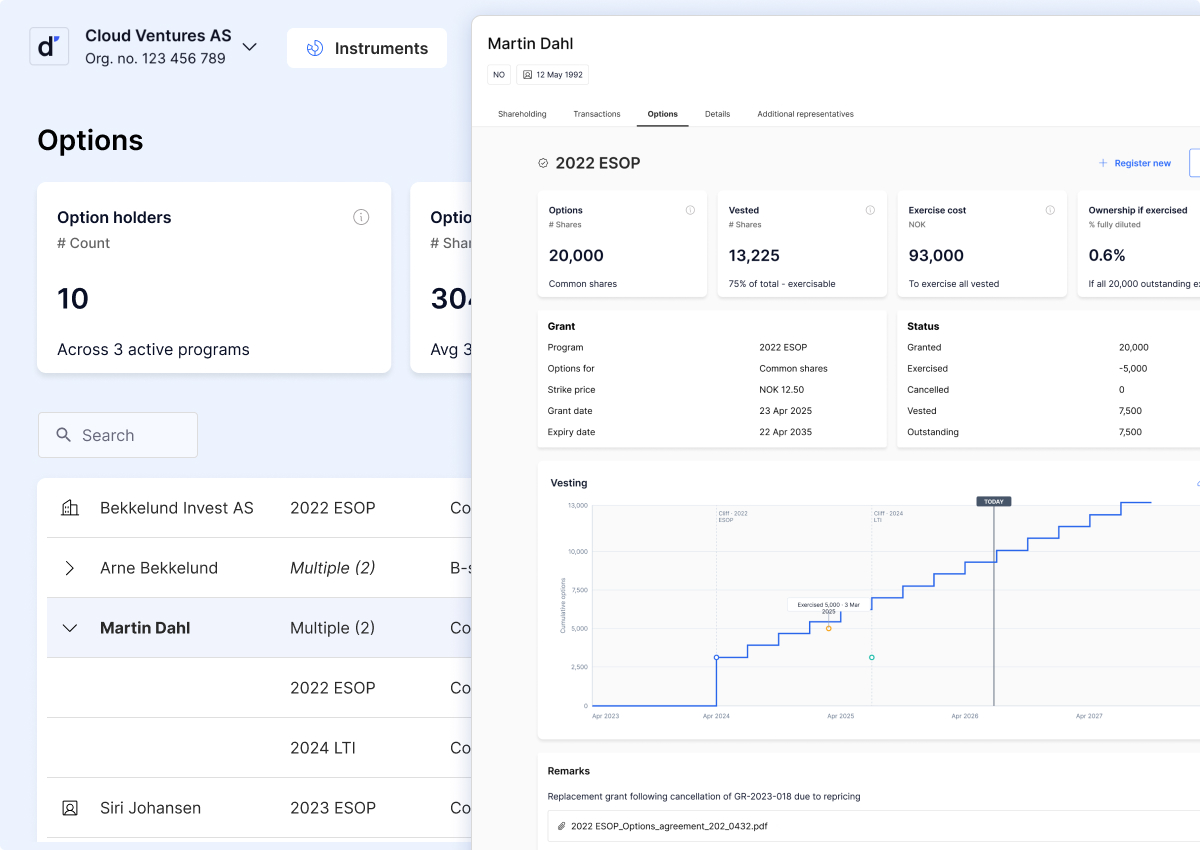Click the Cloud Ventures company logo icon
1200x850 pixels.
(x=49, y=47)
